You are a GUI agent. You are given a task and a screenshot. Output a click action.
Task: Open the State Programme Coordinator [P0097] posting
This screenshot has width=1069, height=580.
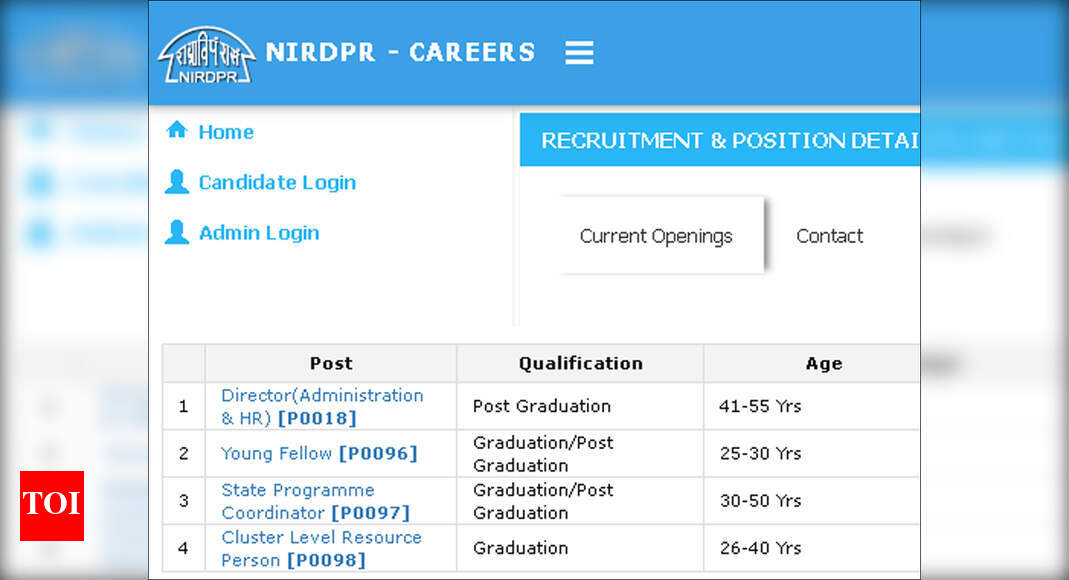pyautogui.click(x=315, y=501)
